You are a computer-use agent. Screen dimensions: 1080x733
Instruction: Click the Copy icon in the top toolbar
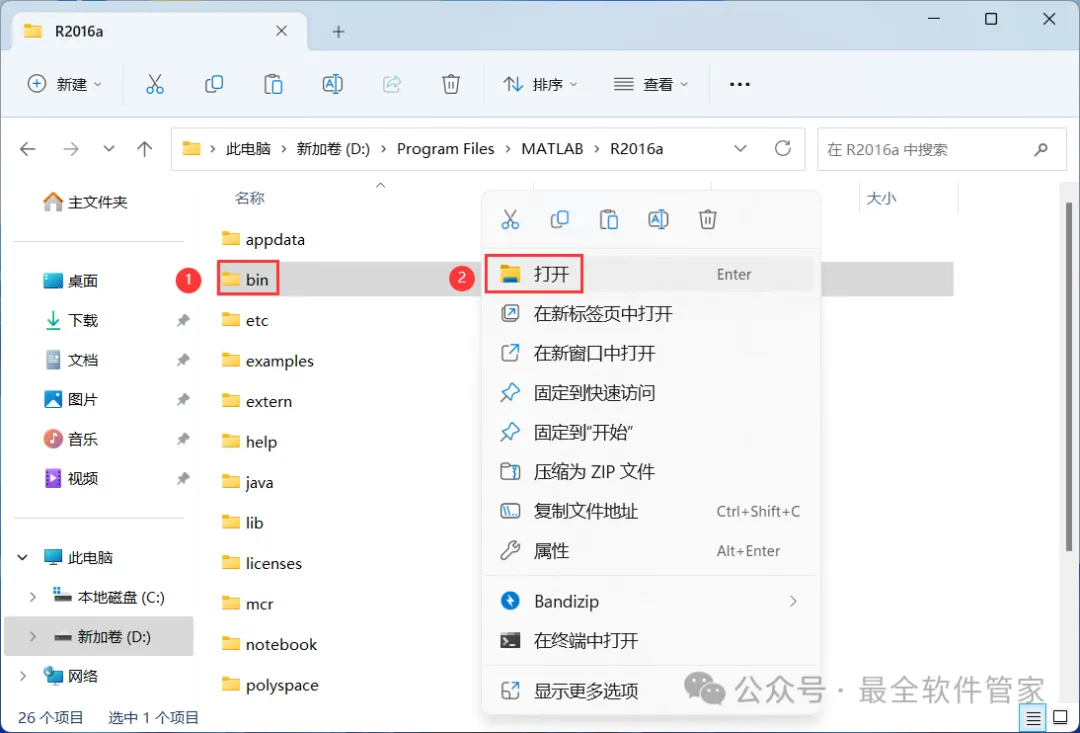point(214,84)
